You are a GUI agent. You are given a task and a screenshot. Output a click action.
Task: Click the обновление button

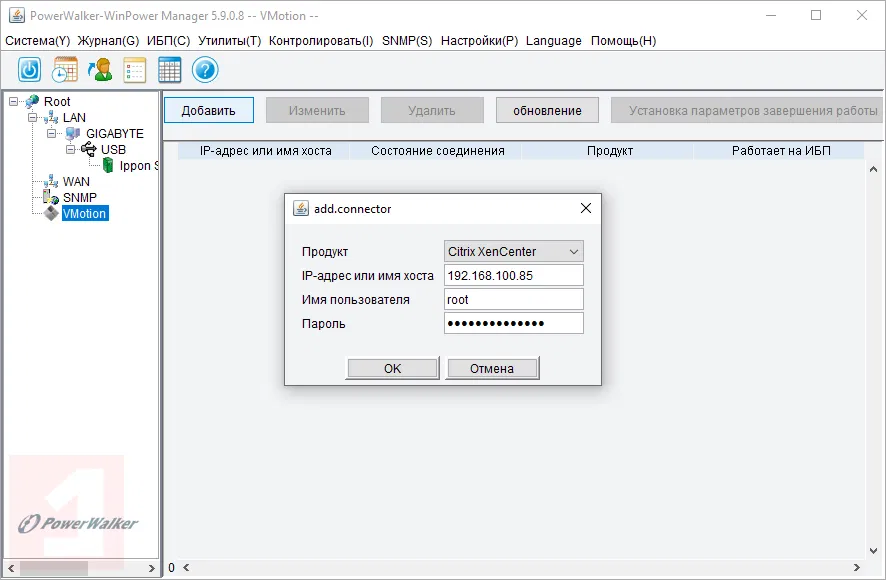pos(547,110)
